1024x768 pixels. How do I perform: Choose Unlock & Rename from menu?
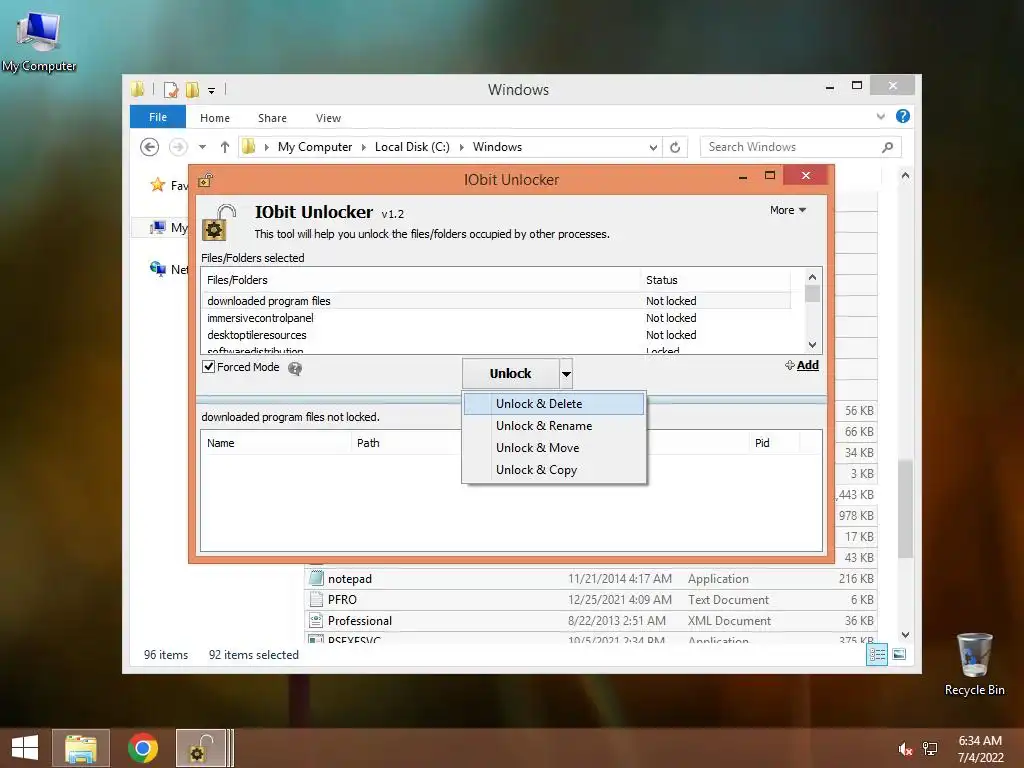553,426
